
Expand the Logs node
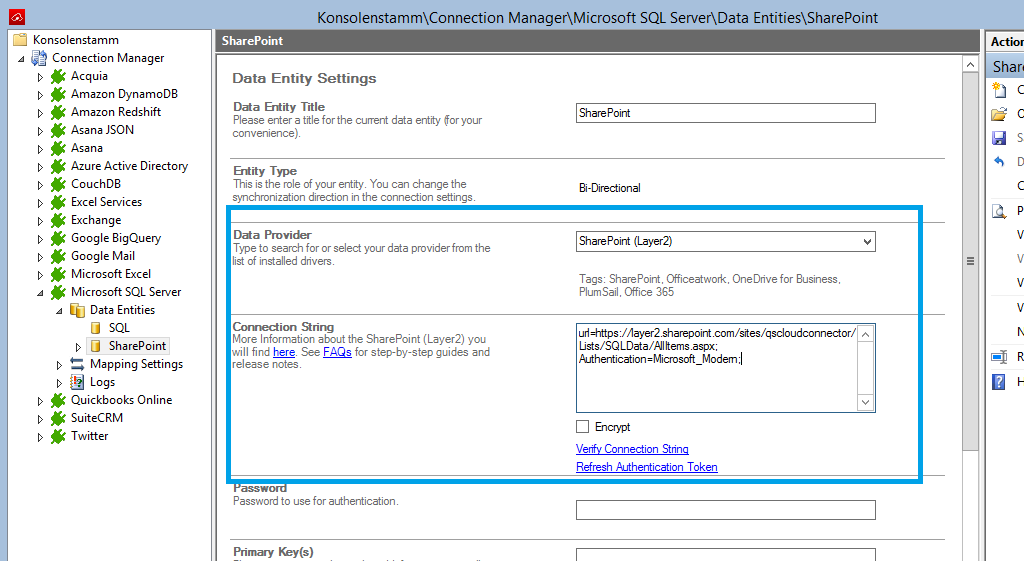(x=59, y=383)
